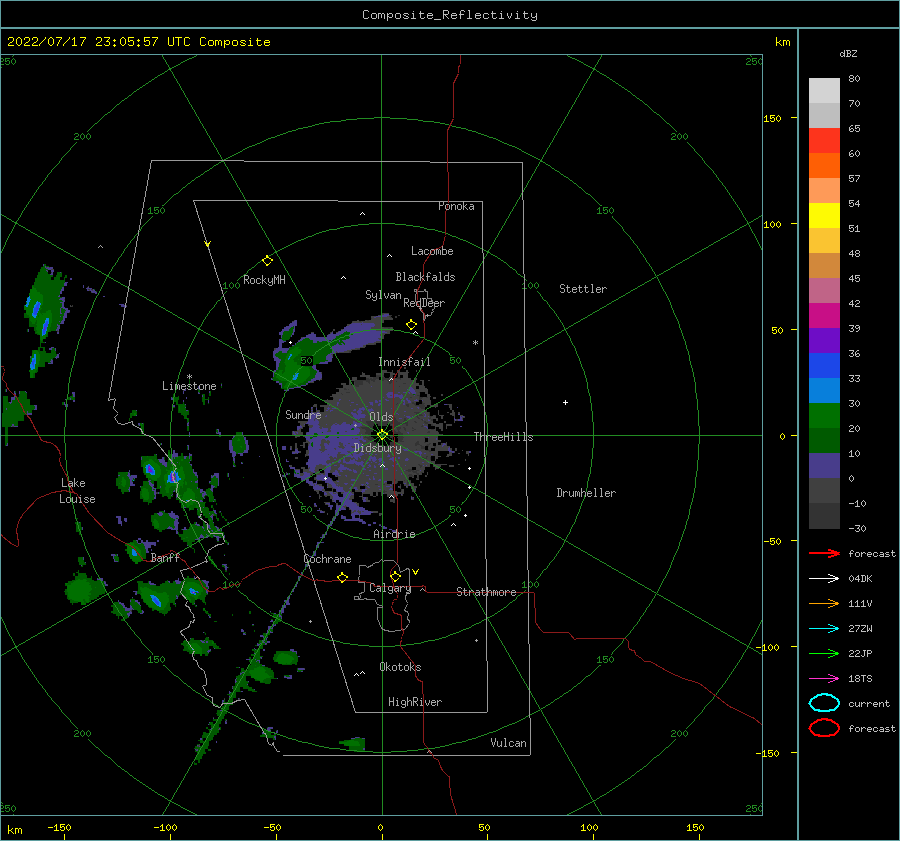Pick the bright yellow 51-54 dBZ swatch

coord(824,216)
